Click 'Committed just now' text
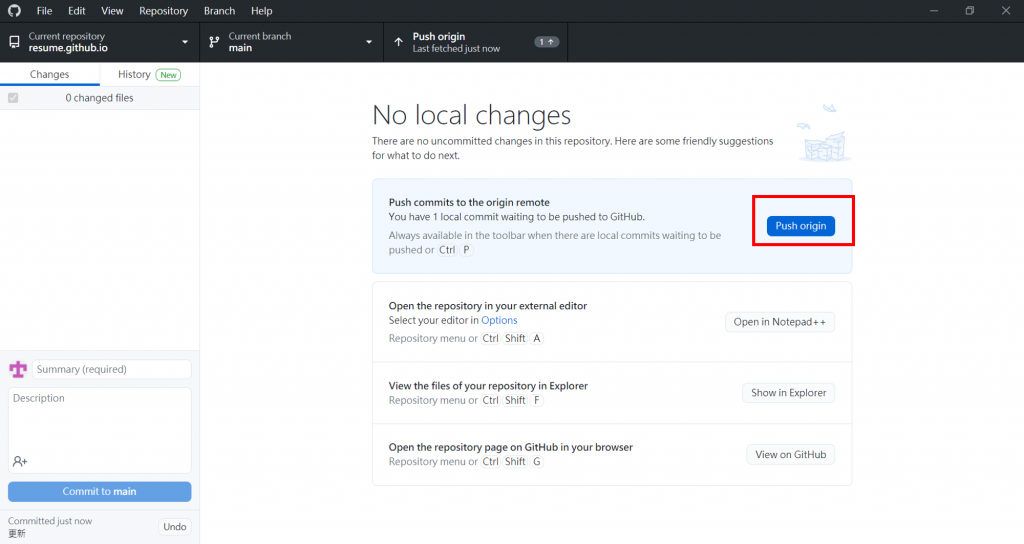This screenshot has height=544, width=1024. pyautogui.click(x=50, y=521)
